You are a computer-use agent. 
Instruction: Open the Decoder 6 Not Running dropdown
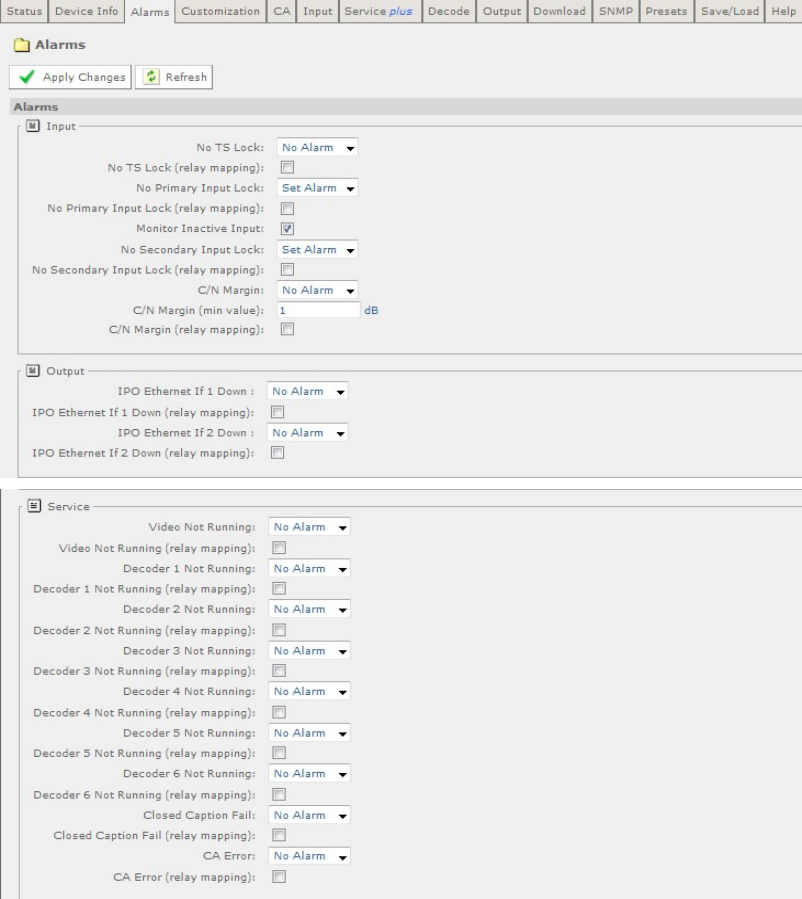tap(310, 773)
